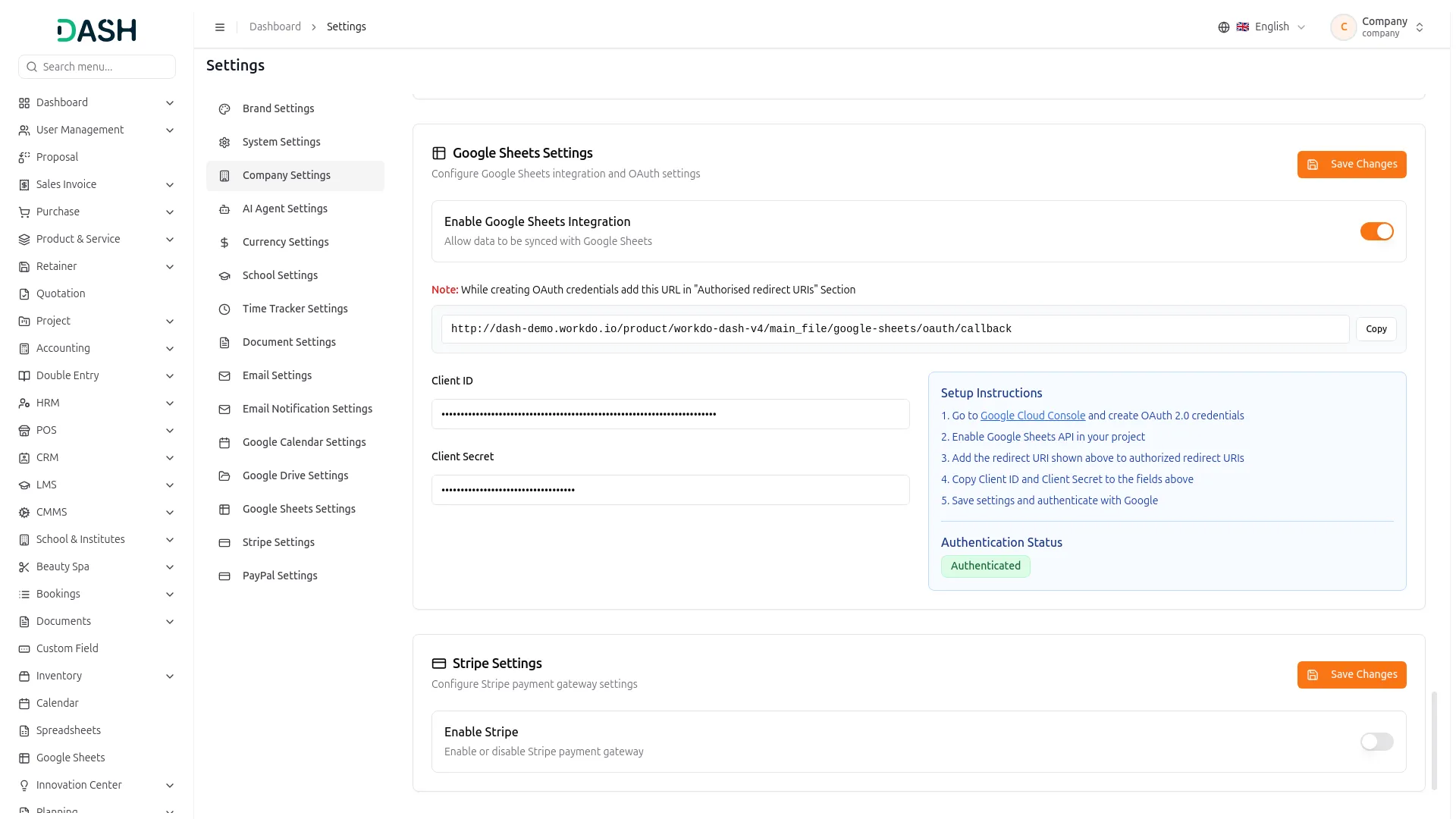
Task: Click the Spreadsheets icon in the sidebar
Action: [24, 731]
